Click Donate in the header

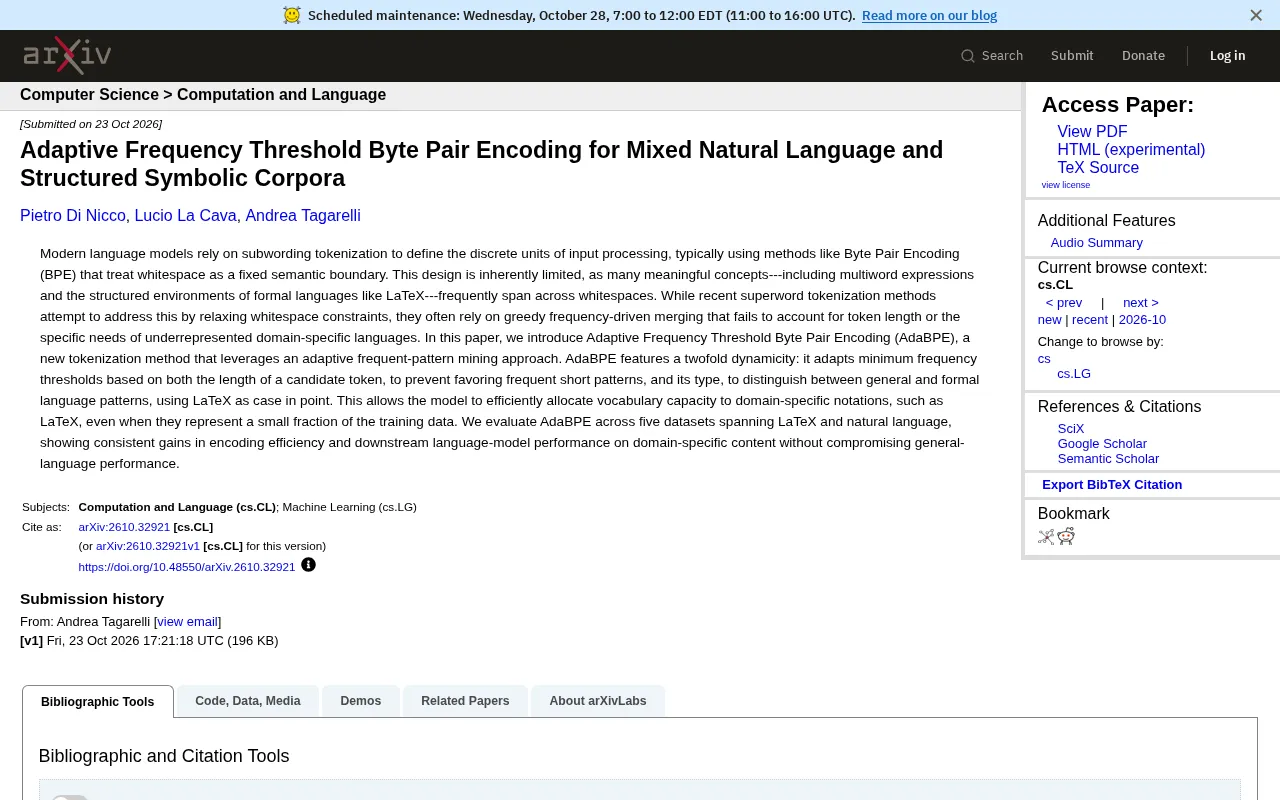[x=1143, y=56]
